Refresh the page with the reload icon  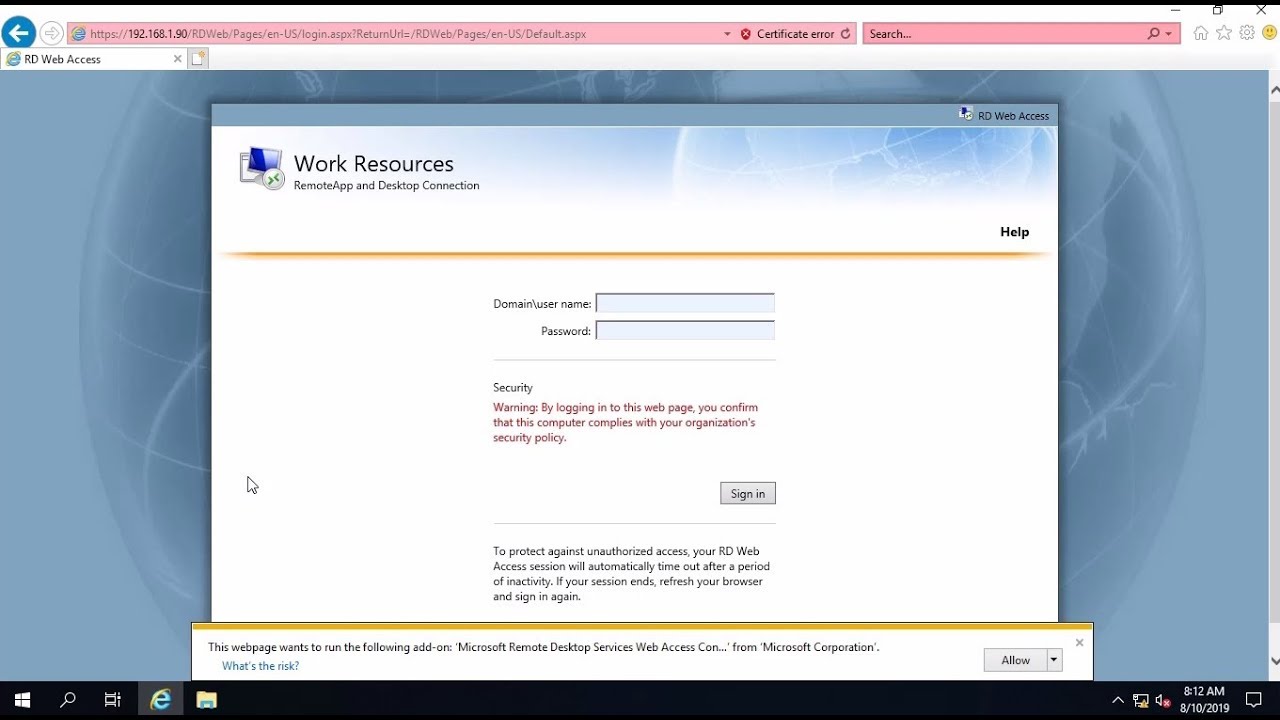846,34
